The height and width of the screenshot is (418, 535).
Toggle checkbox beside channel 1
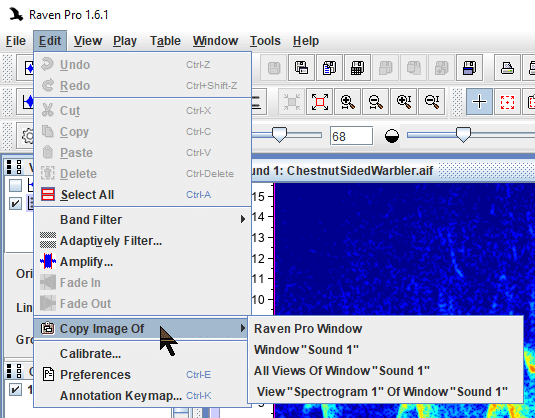[x=15, y=390]
